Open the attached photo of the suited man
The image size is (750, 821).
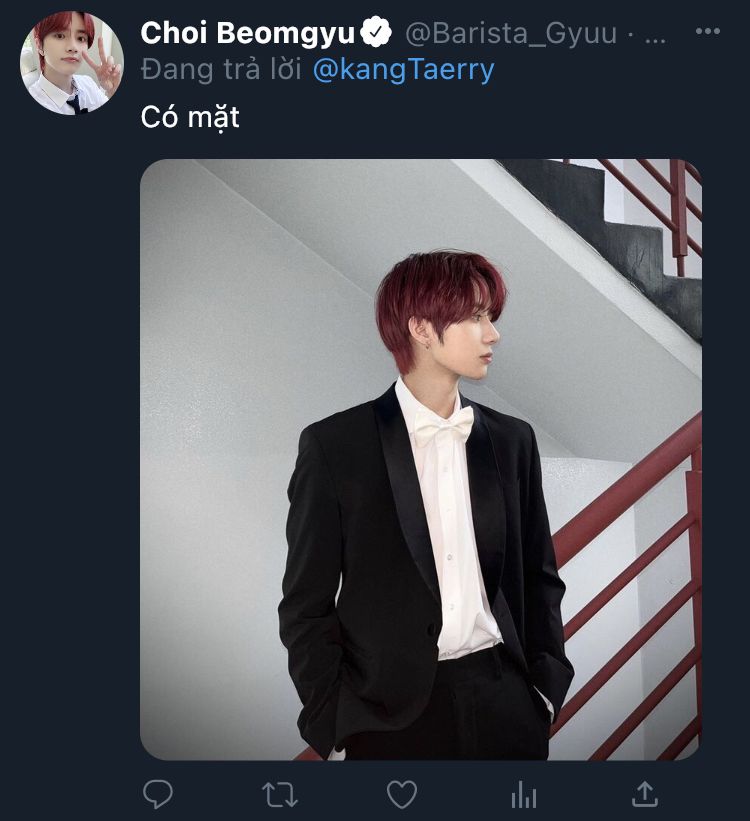[420, 459]
